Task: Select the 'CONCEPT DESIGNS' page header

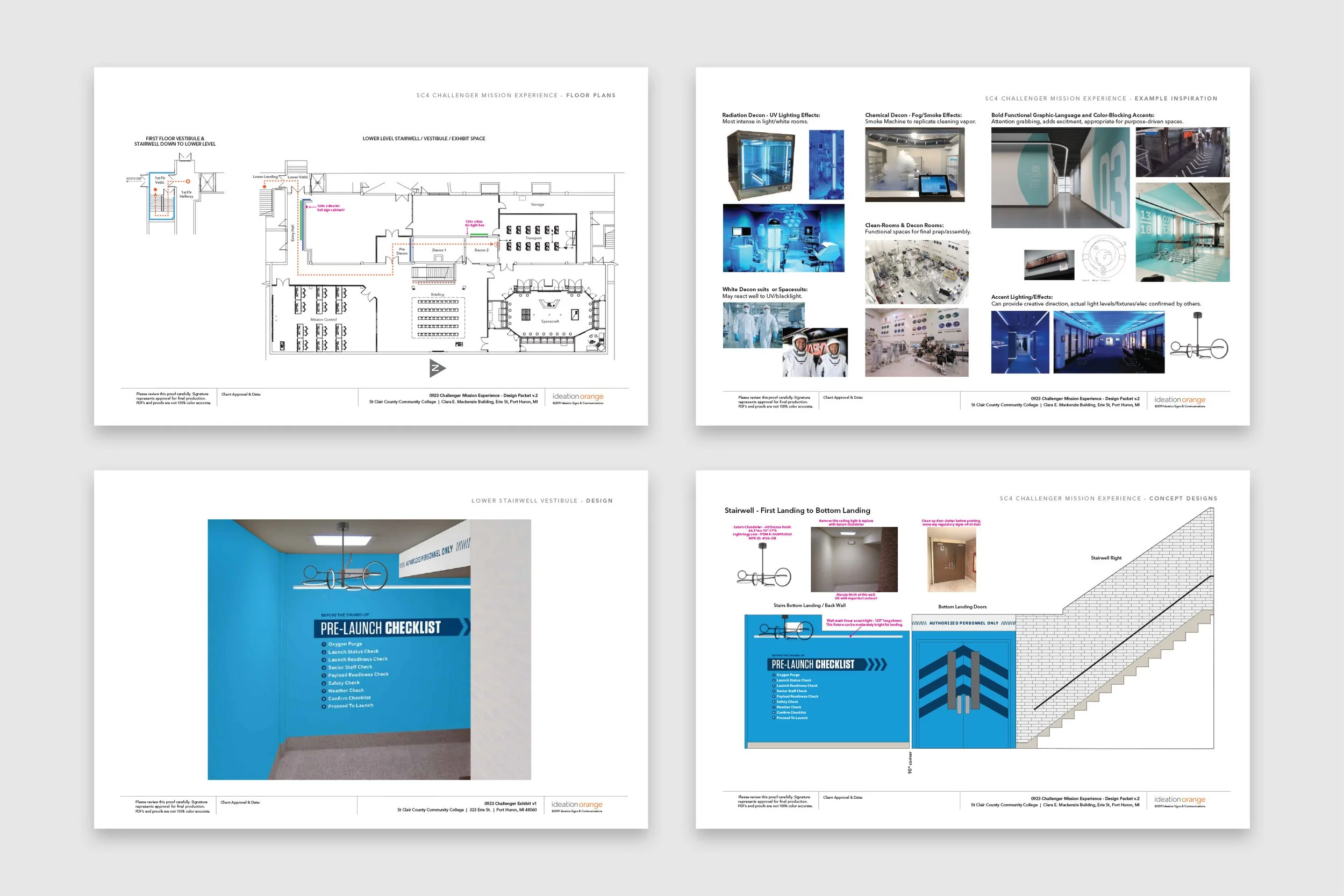Action: coord(1183,498)
